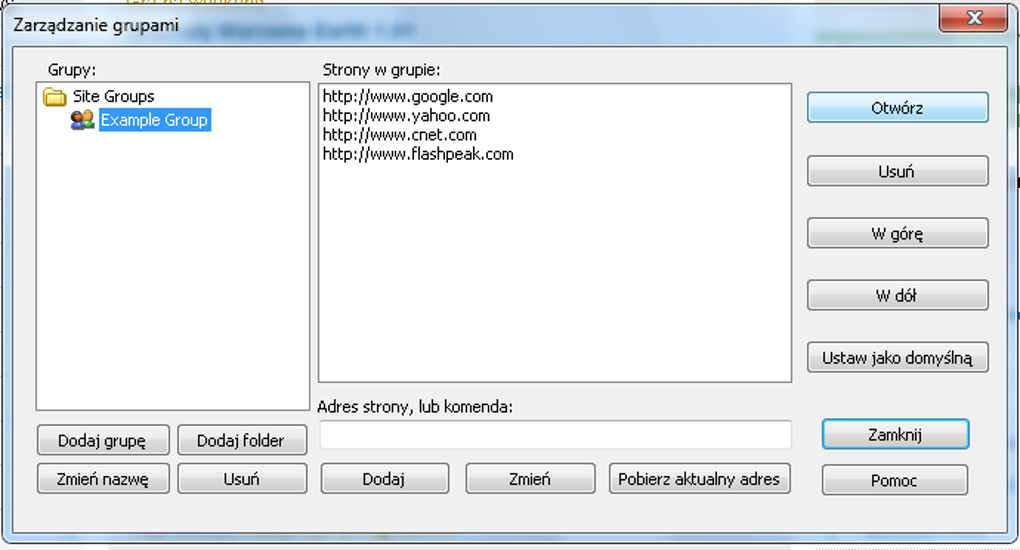Click Pobierz aktualny adres button
Viewport: 1020px width, 550px height.
coord(699,479)
